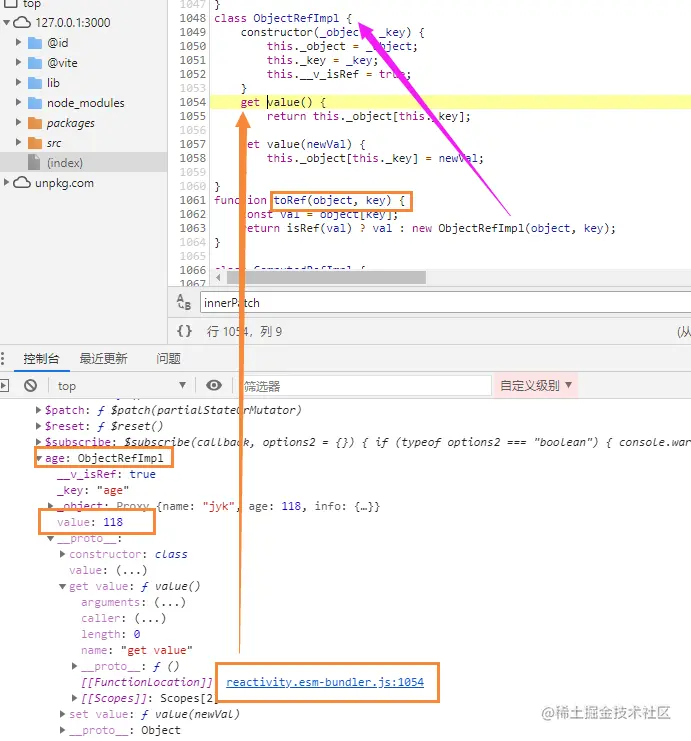Show the console sidebar

point(4,386)
